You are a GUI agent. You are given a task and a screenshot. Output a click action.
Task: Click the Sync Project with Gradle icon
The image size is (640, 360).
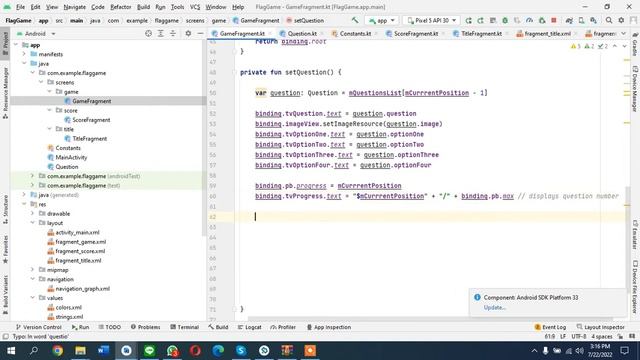(569, 20)
